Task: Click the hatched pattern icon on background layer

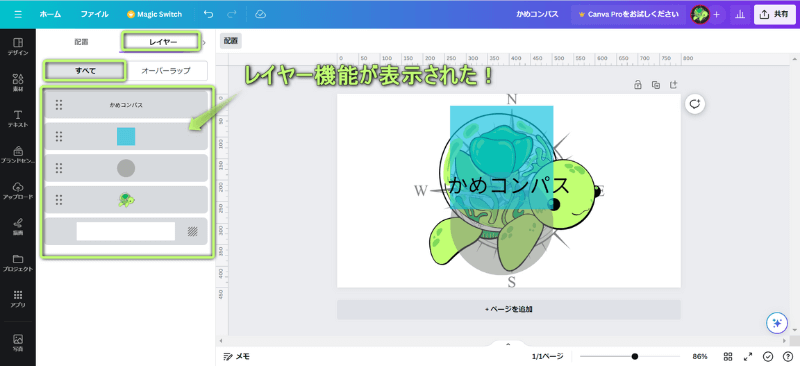Action: point(192,231)
